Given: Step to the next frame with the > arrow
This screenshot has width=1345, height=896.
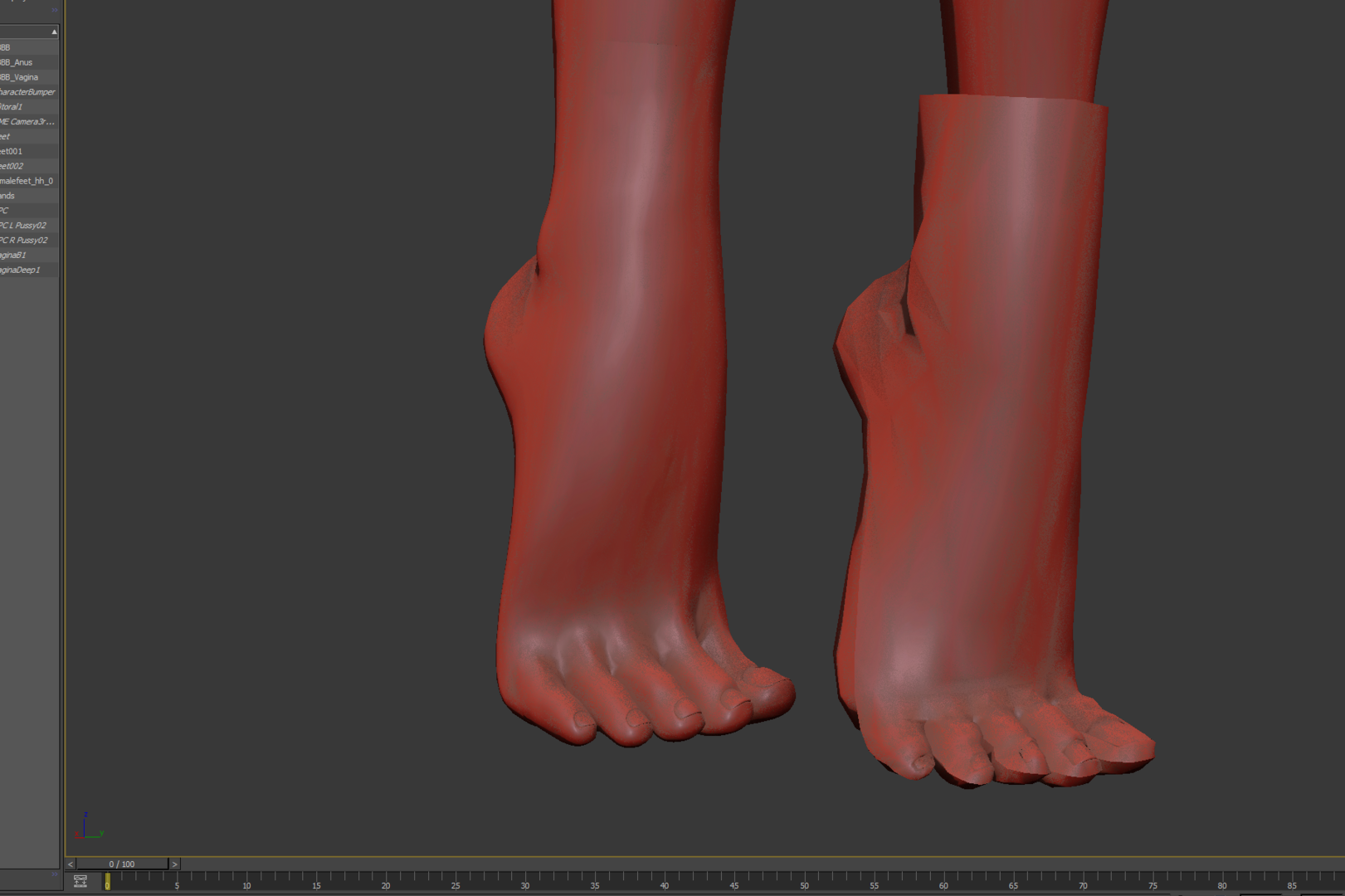Looking at the screenshot, I should pos(174,864).
